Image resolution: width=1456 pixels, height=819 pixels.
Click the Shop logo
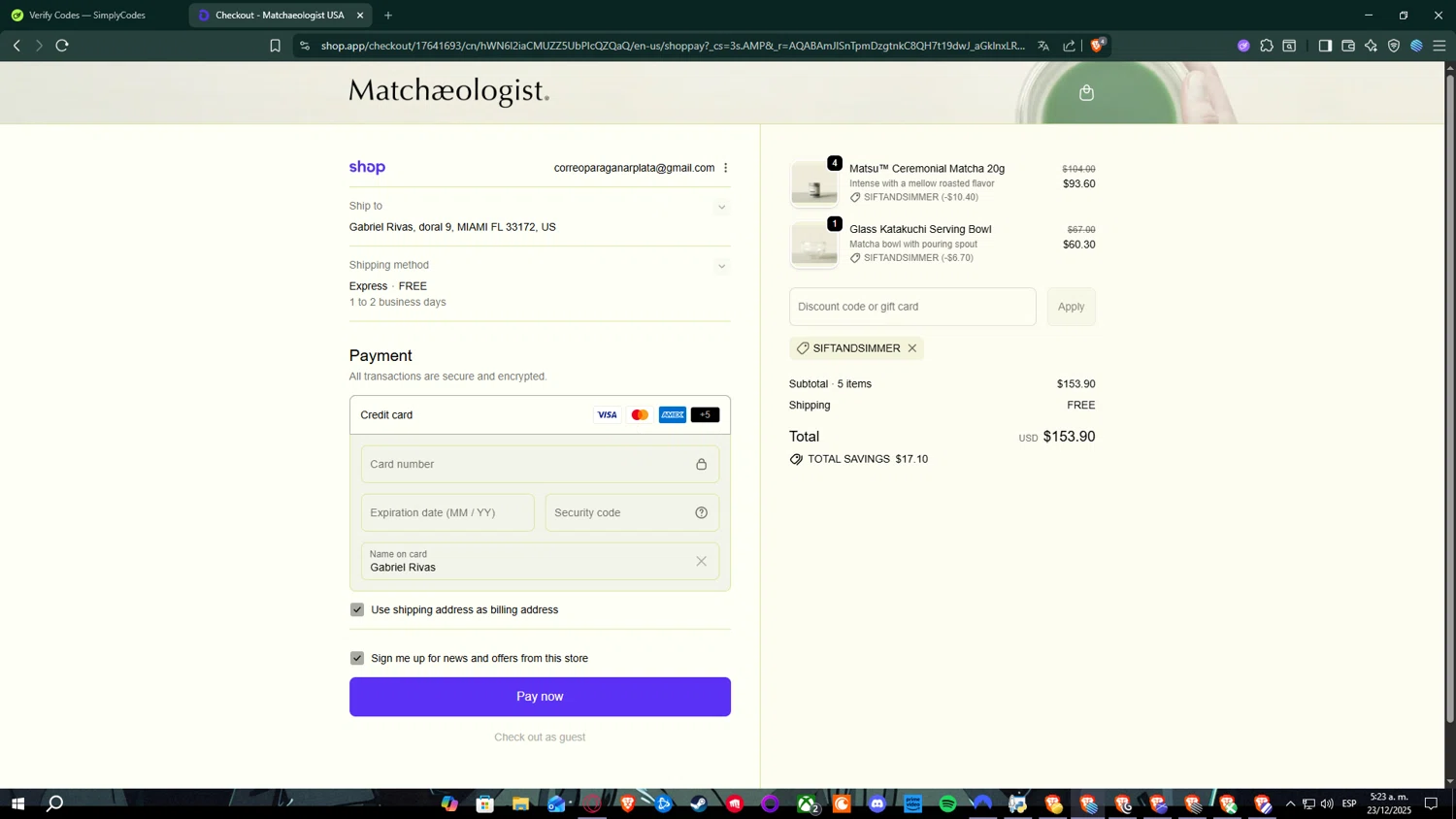(367, 167)
